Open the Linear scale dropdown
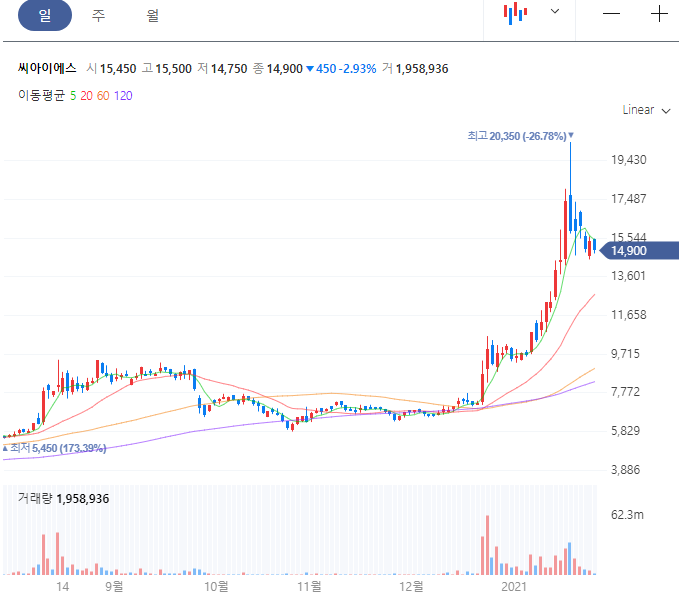The height and width of the screenshot is (609, 679). click(x=647, y=110)
